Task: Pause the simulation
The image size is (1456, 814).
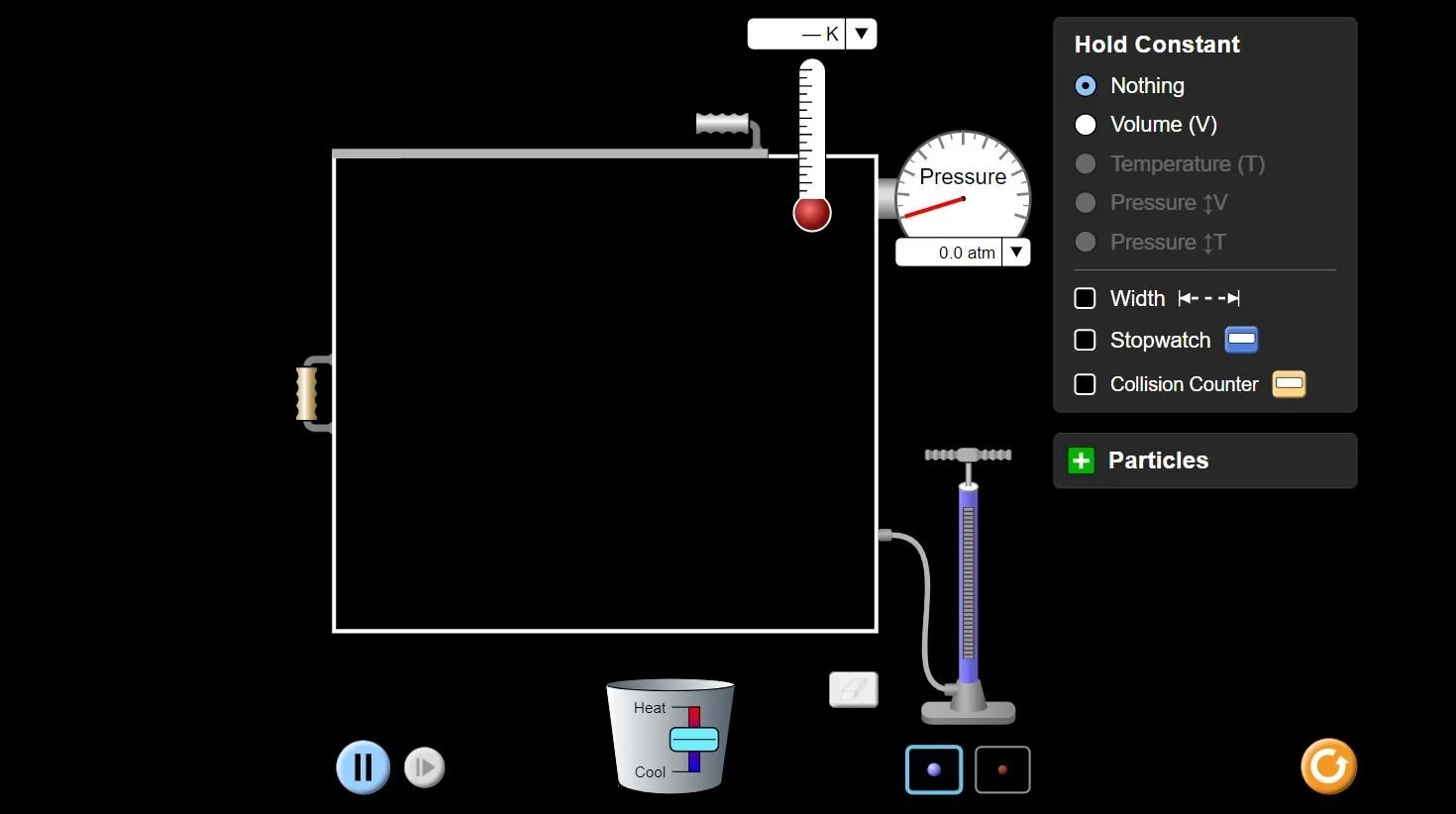Action: coord(363,766)
